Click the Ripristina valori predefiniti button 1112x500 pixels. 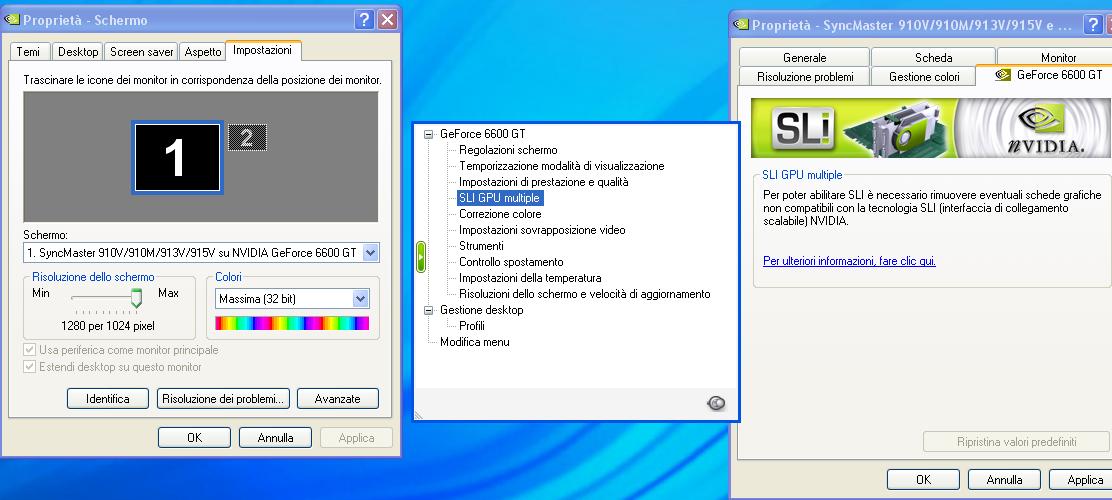[1017, 442]
